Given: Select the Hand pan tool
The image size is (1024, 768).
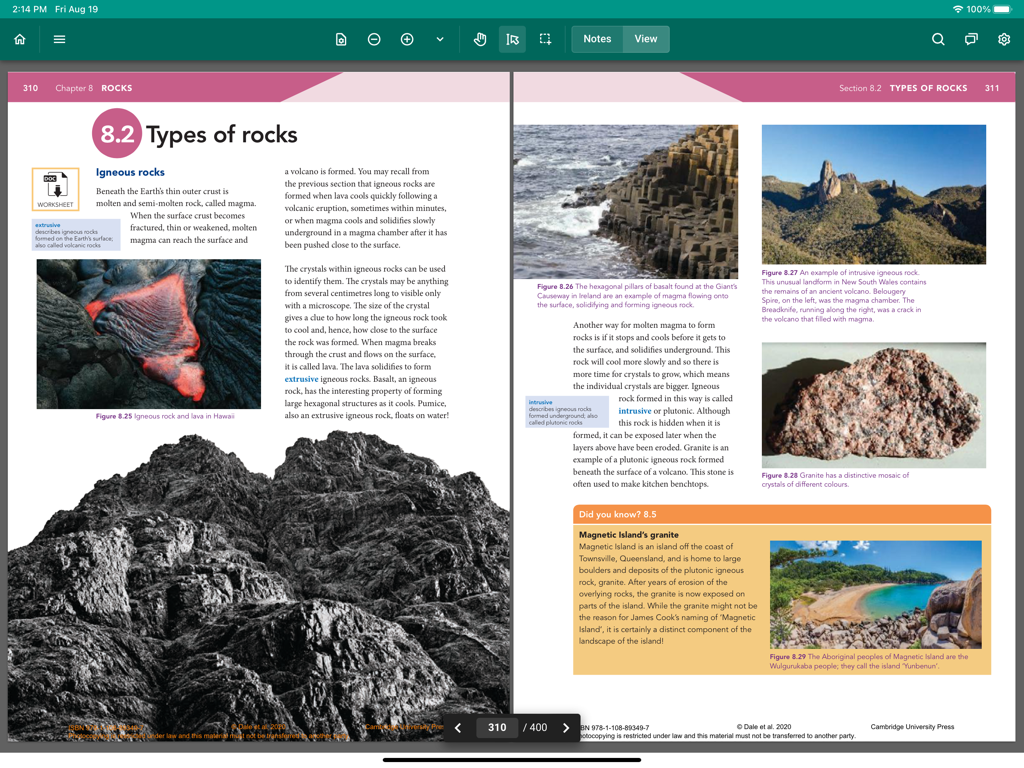Looking at the screenshot, I should (x=480, y=39).
